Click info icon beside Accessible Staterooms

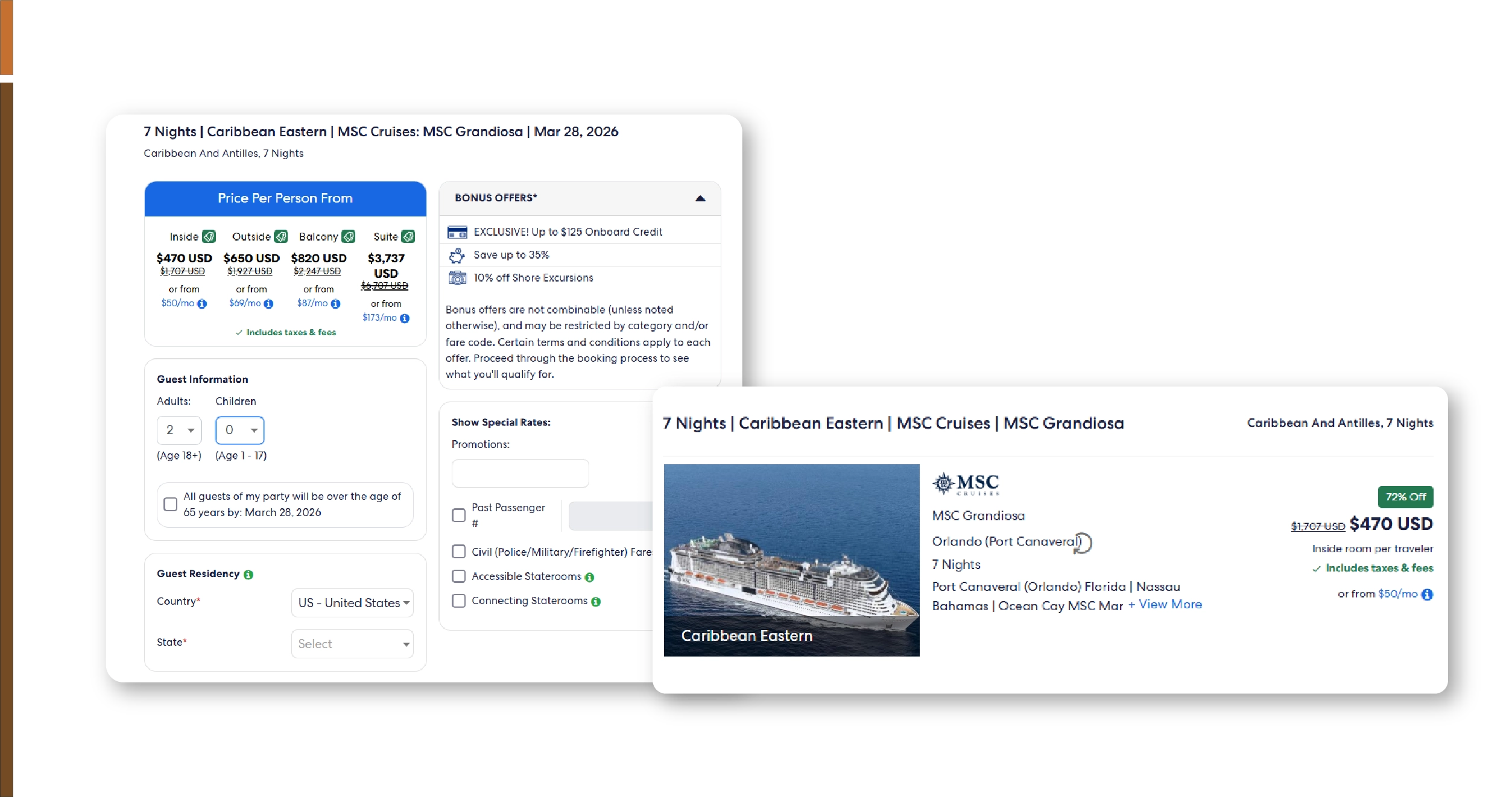pyautogui.click(x=589, y=578)
